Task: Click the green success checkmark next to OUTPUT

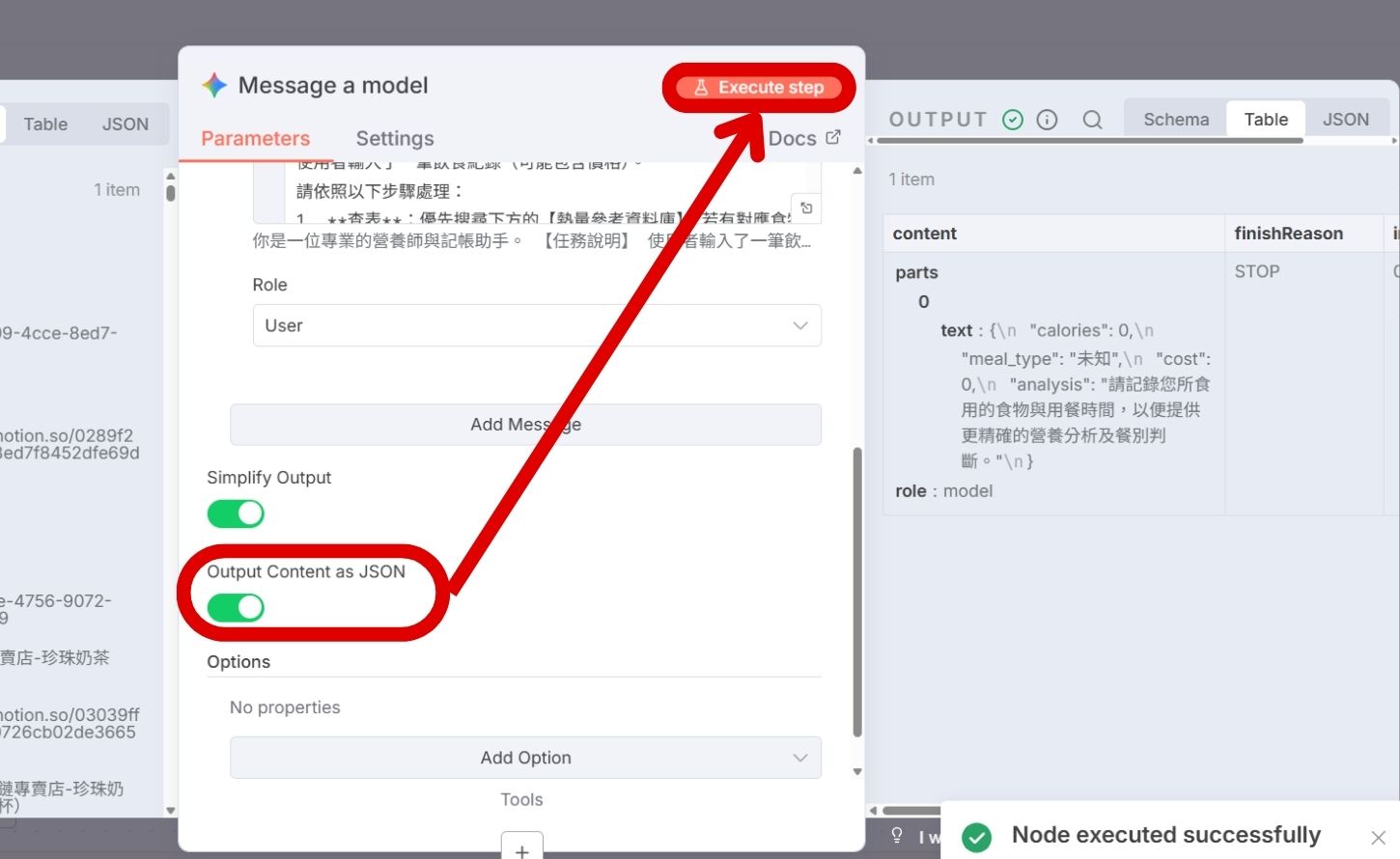Action: point(1013,120)
